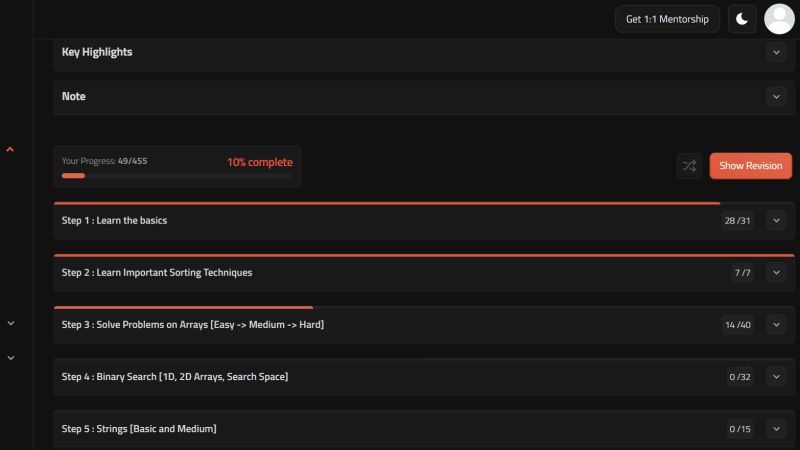Click the 28/31 counter on Step 1
The image size is (800, 450).
[x=737, y=220]
